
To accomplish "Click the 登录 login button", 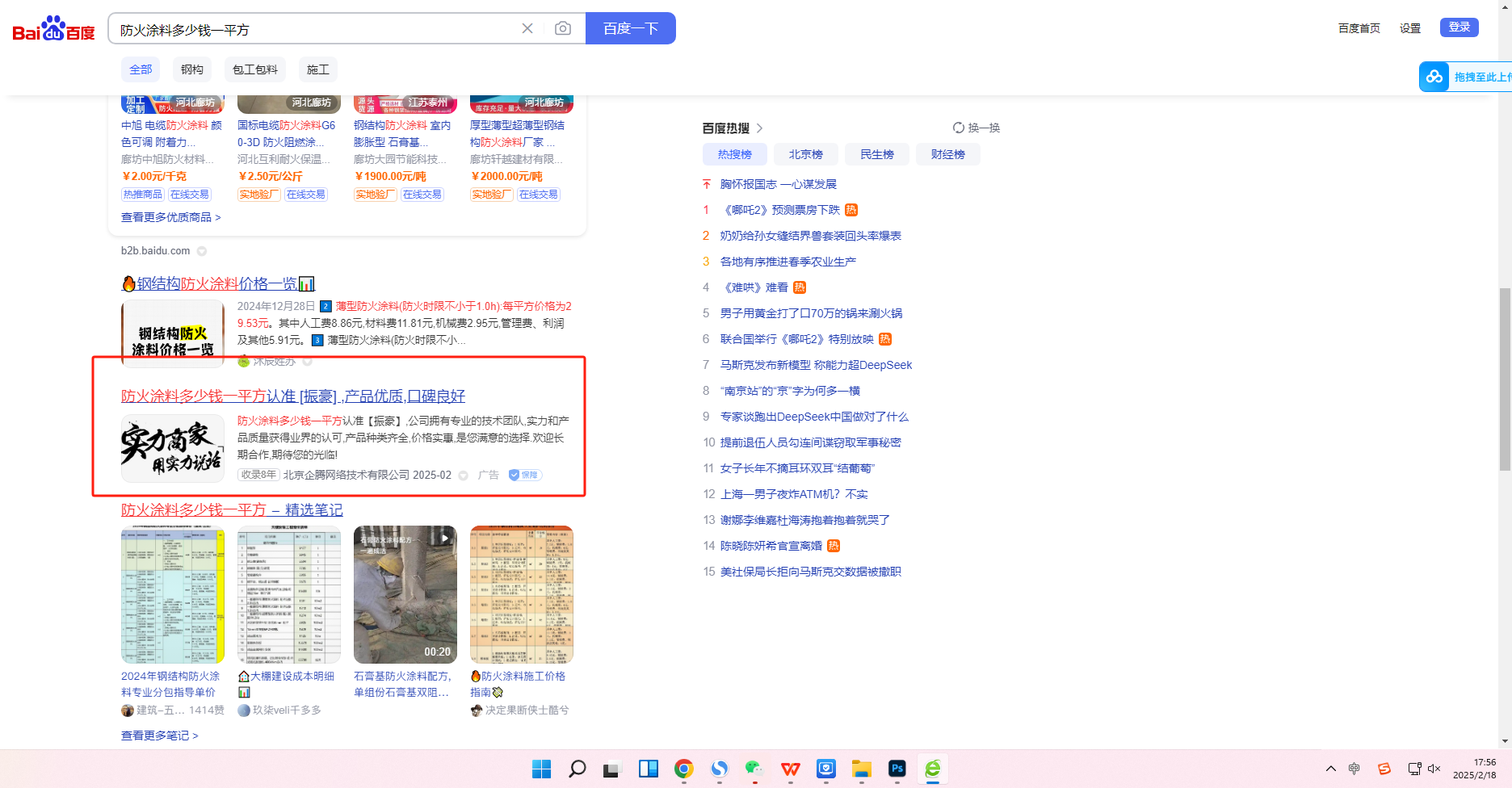I will click(1459, 27).
